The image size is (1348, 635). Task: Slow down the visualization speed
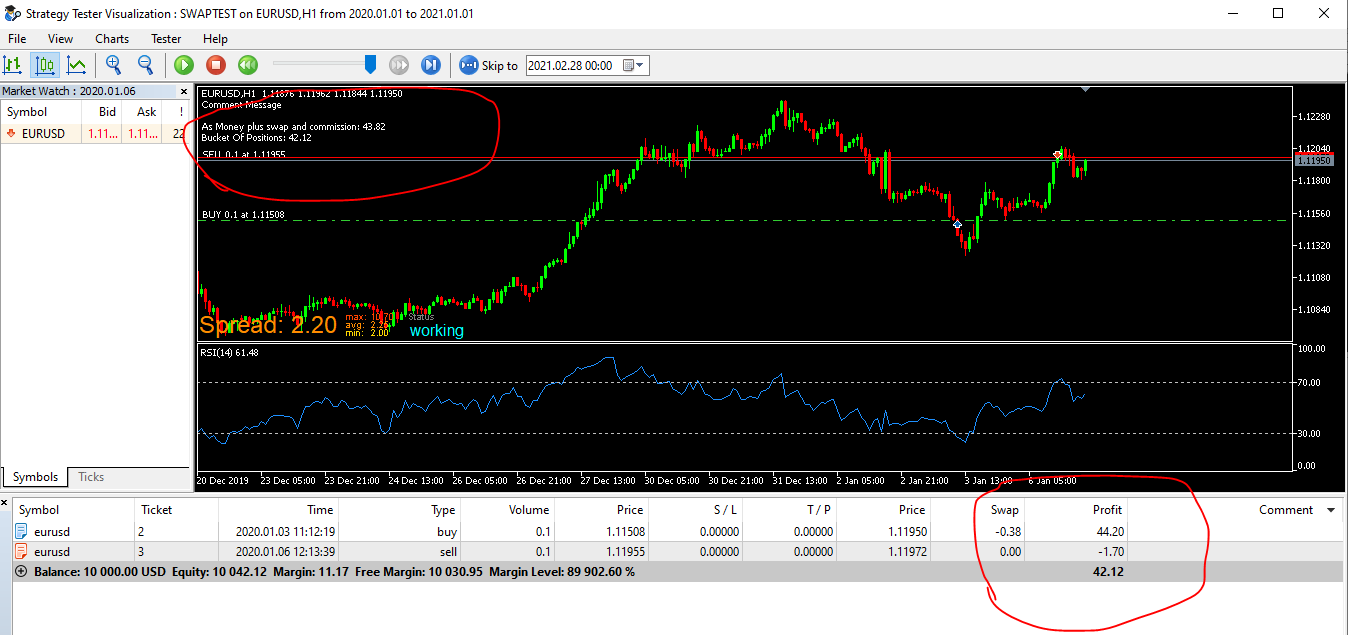coord(248,65)
